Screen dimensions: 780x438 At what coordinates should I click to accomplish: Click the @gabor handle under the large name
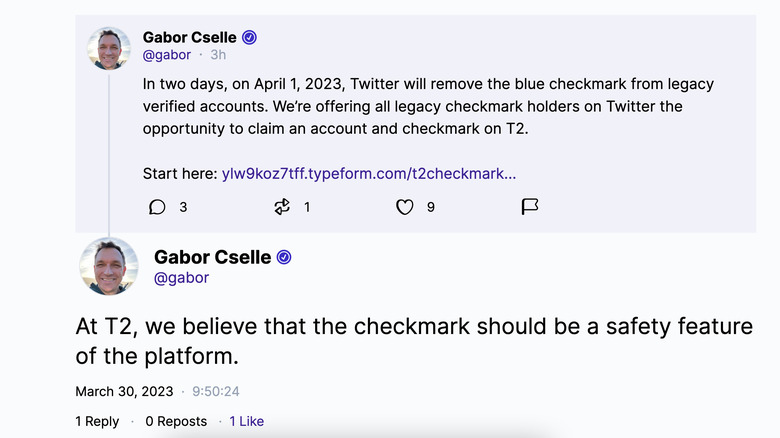pyautogui.click(x=181, y=278)
